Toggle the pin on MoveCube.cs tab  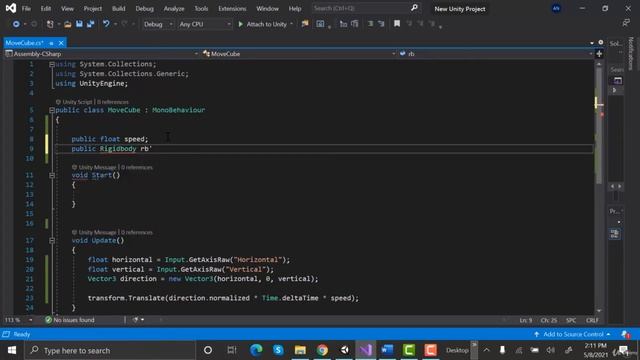pos(51,43)
